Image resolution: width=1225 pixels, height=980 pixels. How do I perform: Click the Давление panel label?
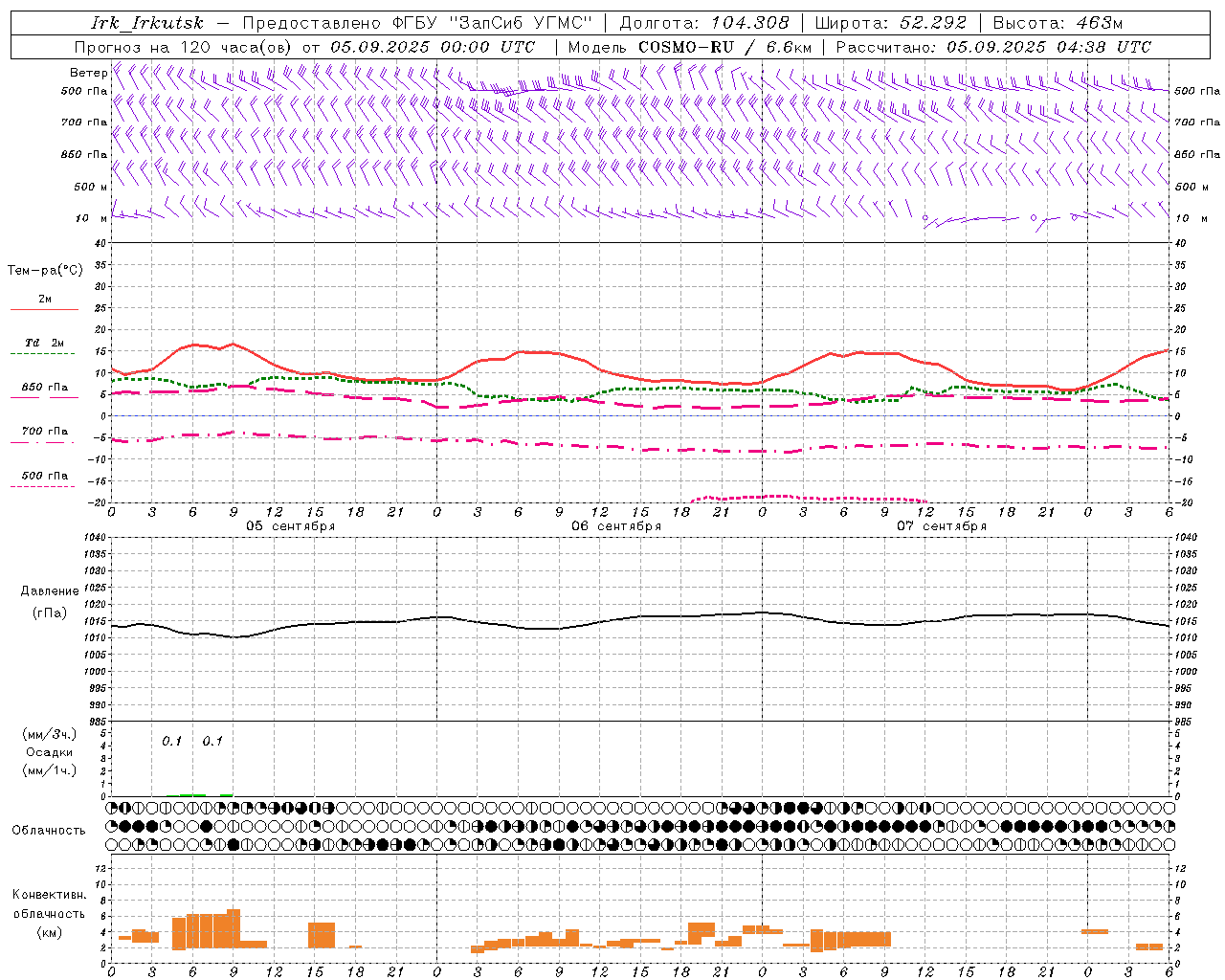(50, 590)
